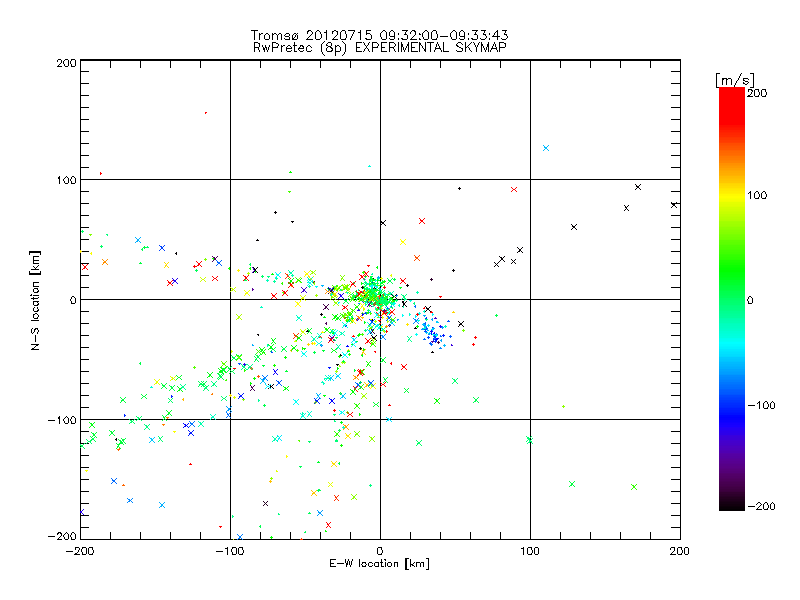The width and height of the screenshot is (800, 600).
Task: Click the colorbar '-100' label
Action: pyautogui.click(x=761, y=405)
